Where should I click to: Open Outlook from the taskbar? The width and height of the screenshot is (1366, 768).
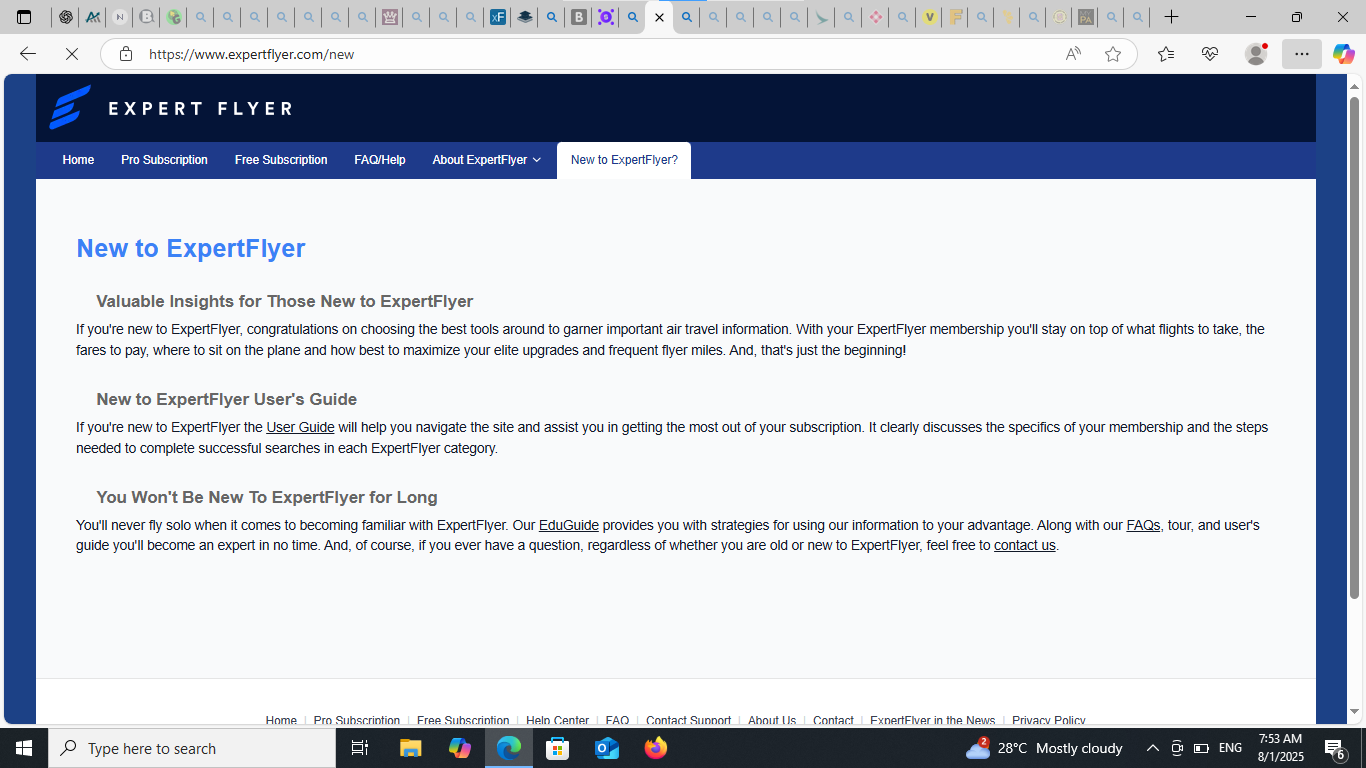click(x=607, y=748)
